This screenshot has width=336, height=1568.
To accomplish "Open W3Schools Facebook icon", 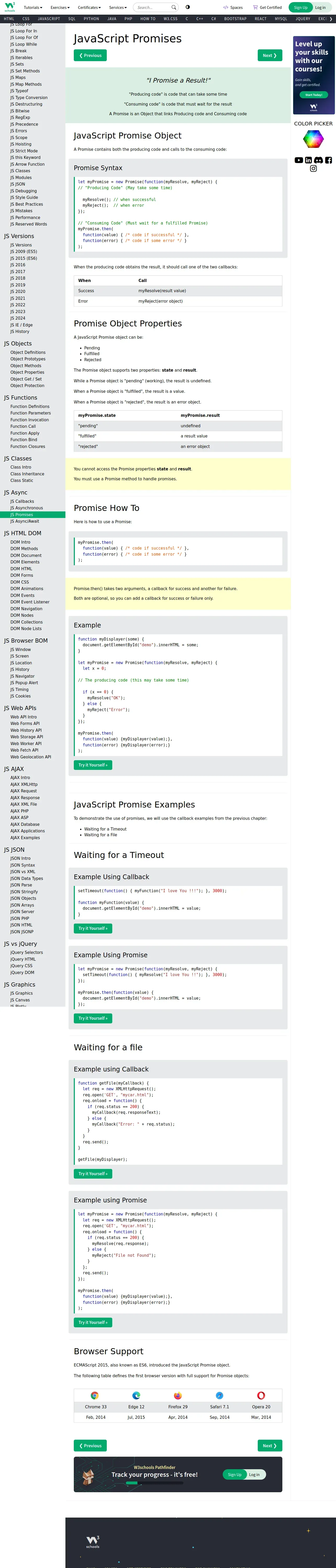I will pyautogui.click(x=328, y=160).
